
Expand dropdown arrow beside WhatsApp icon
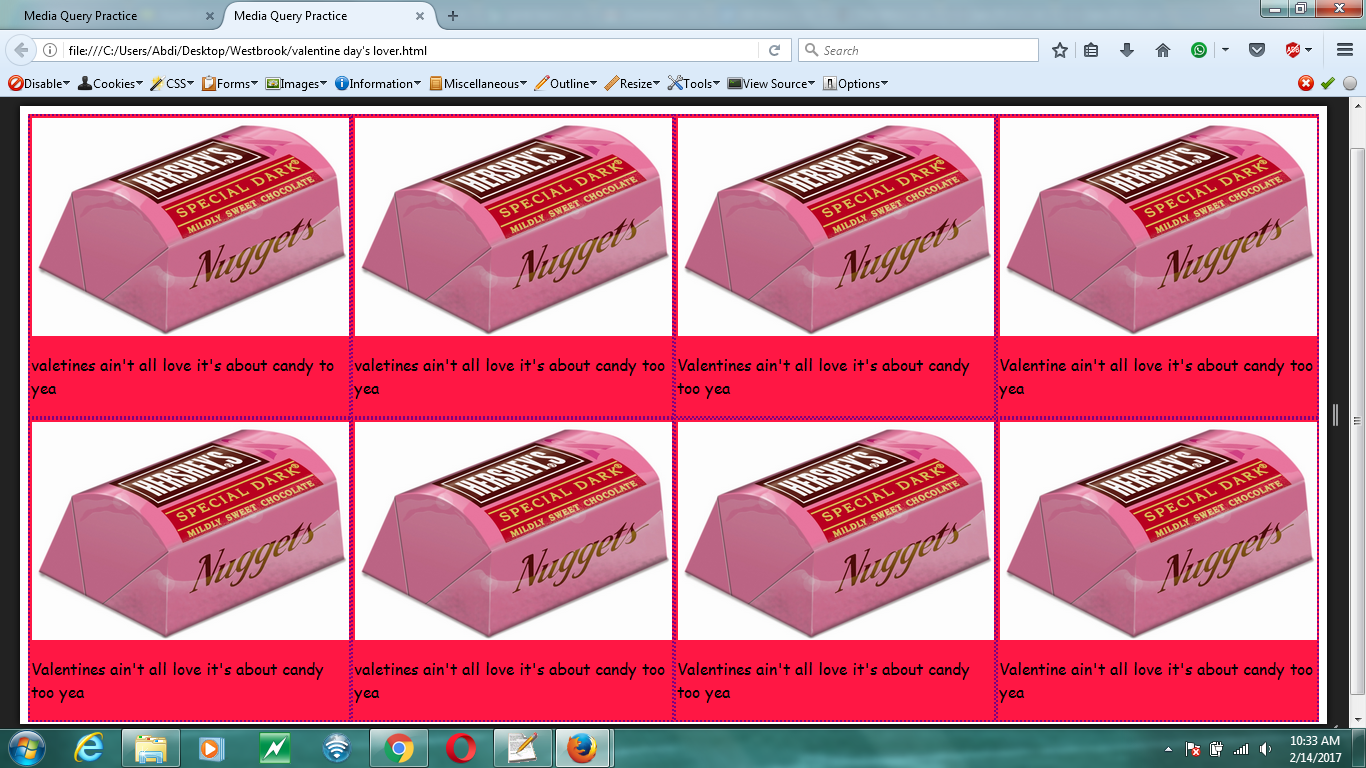pos(1224,50)
